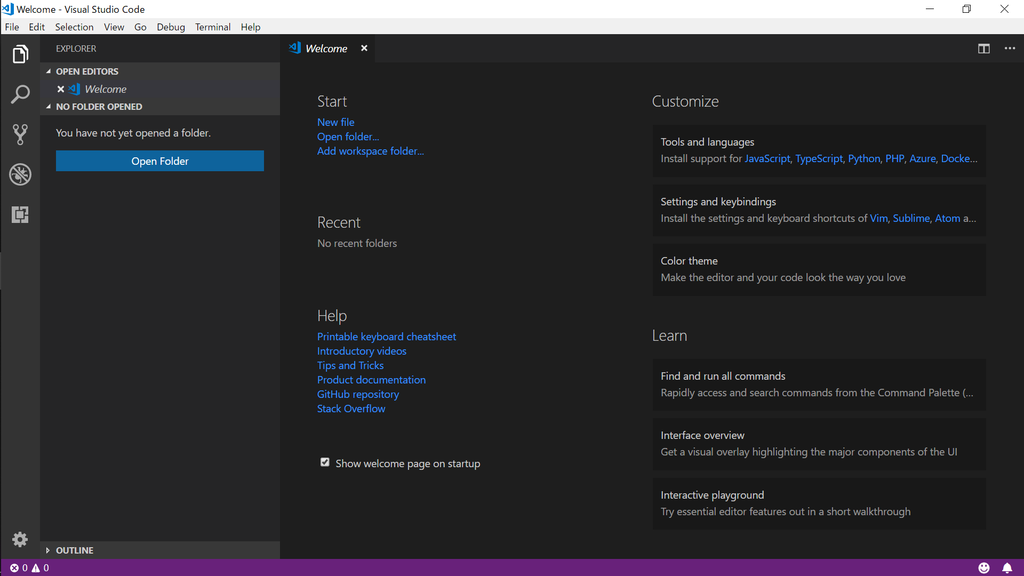
Task: Open the editor More Actions ellipsis
Action: 1010,48
